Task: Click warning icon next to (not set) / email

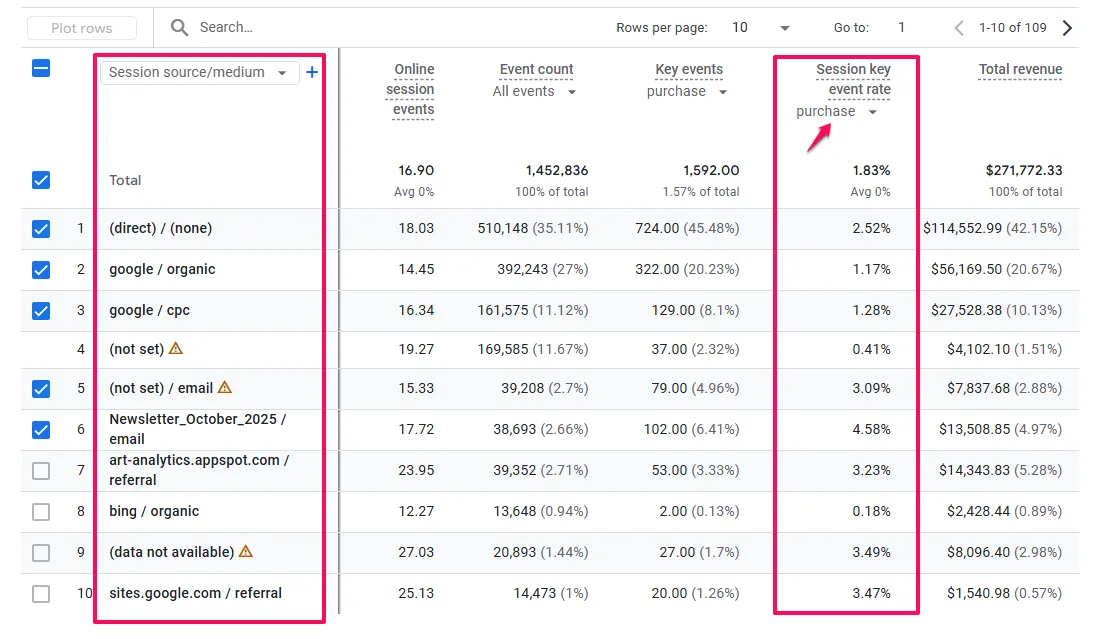Action: 225,388
